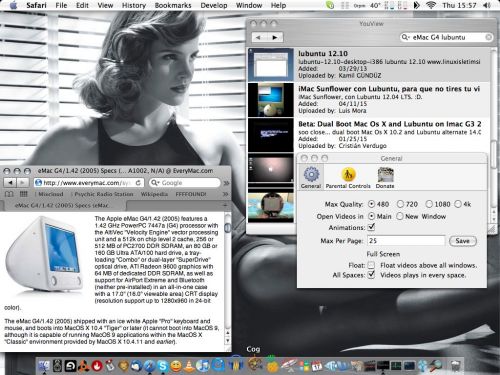Clear the YouView search field

[488, 37]
